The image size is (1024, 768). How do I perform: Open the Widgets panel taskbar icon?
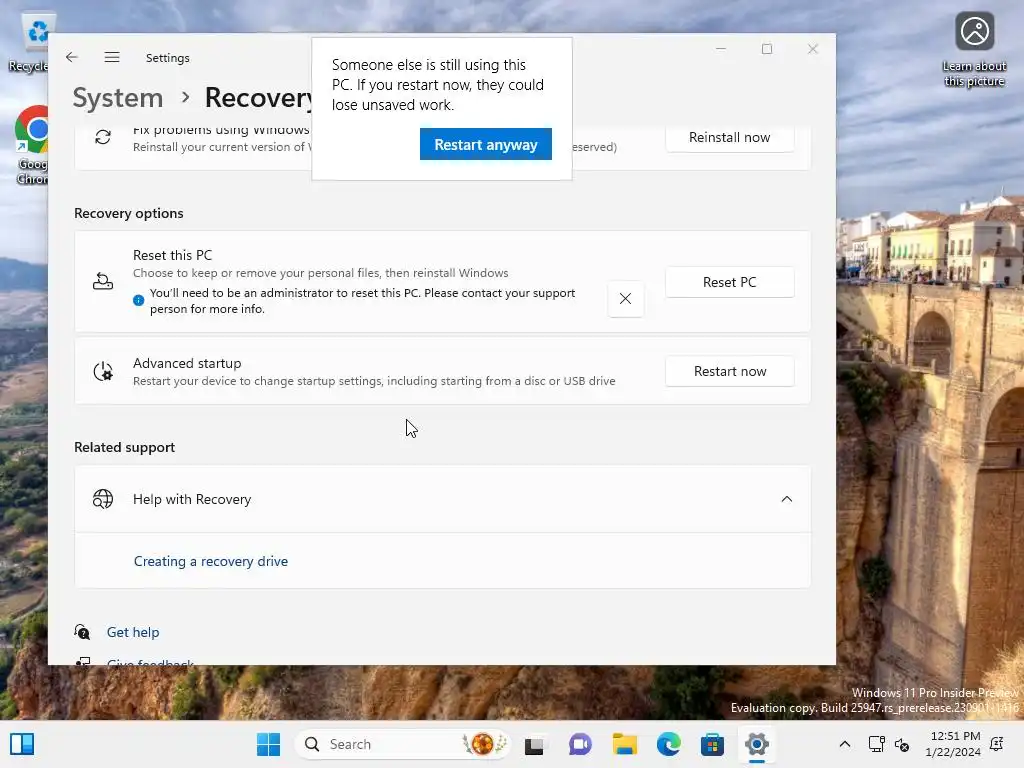pos(22,744)
